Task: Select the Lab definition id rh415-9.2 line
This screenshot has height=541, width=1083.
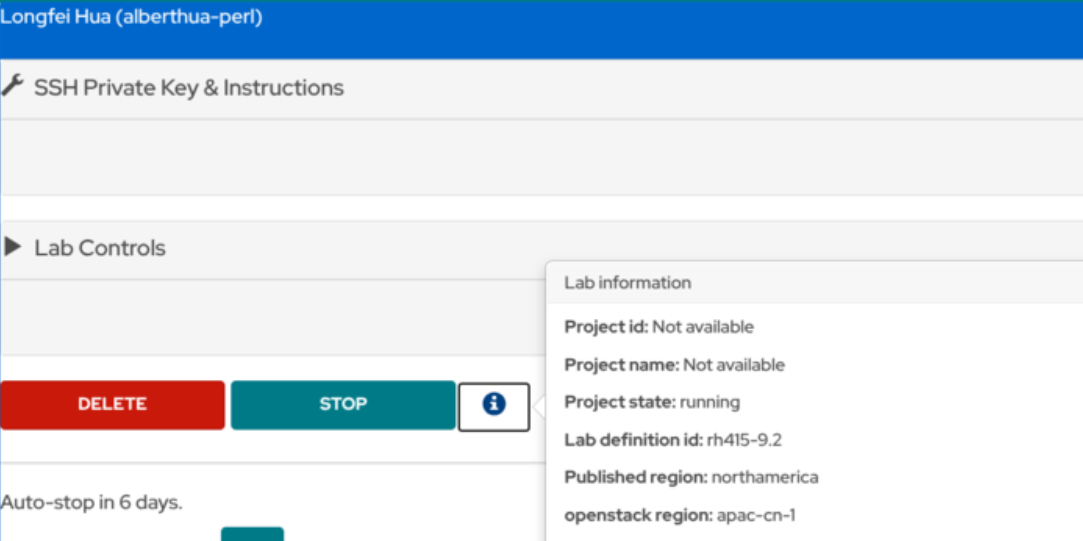Action: pos(673,440)
